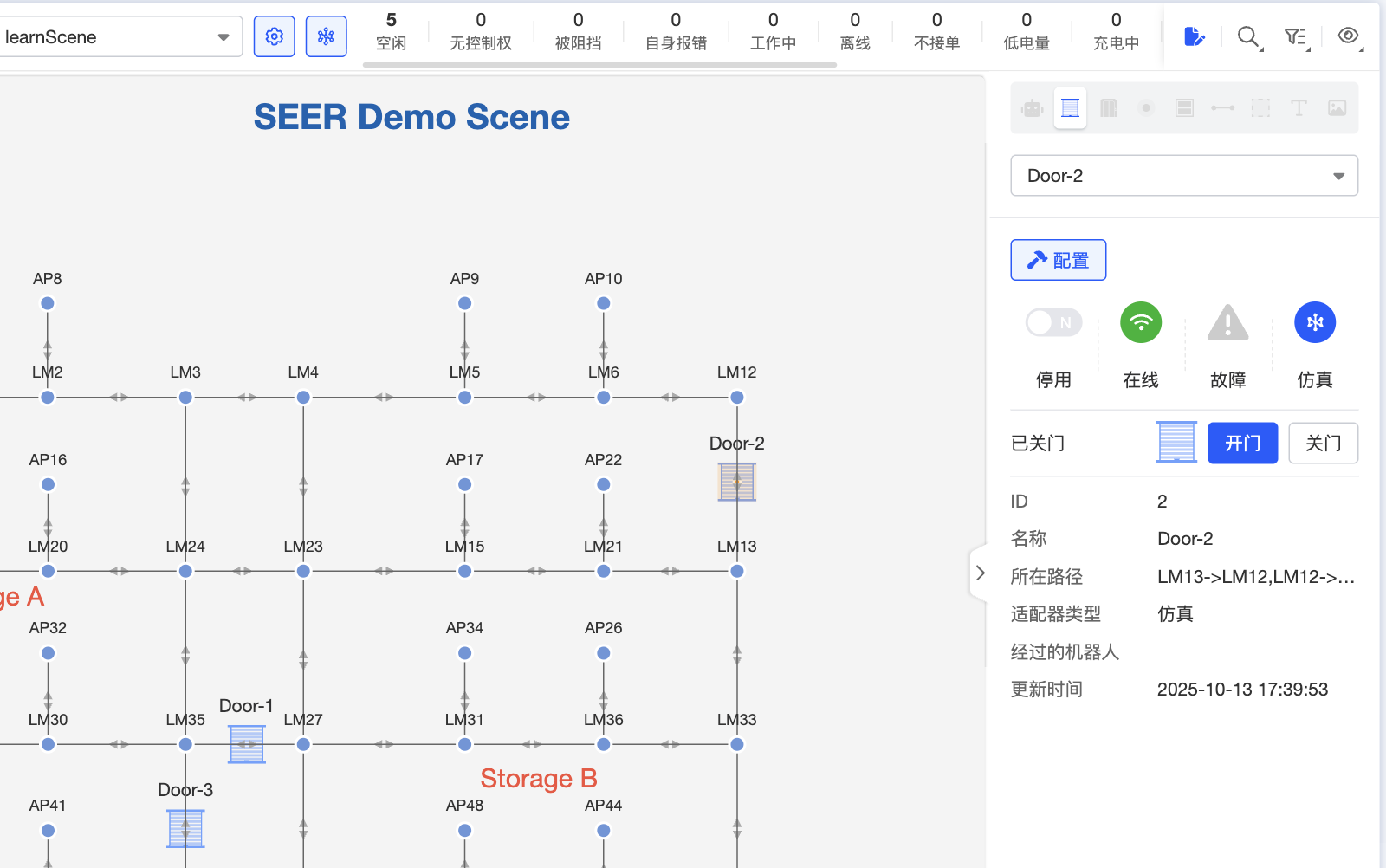
Task: Toggle the eye visibility icon
Action: point(1348,36)
